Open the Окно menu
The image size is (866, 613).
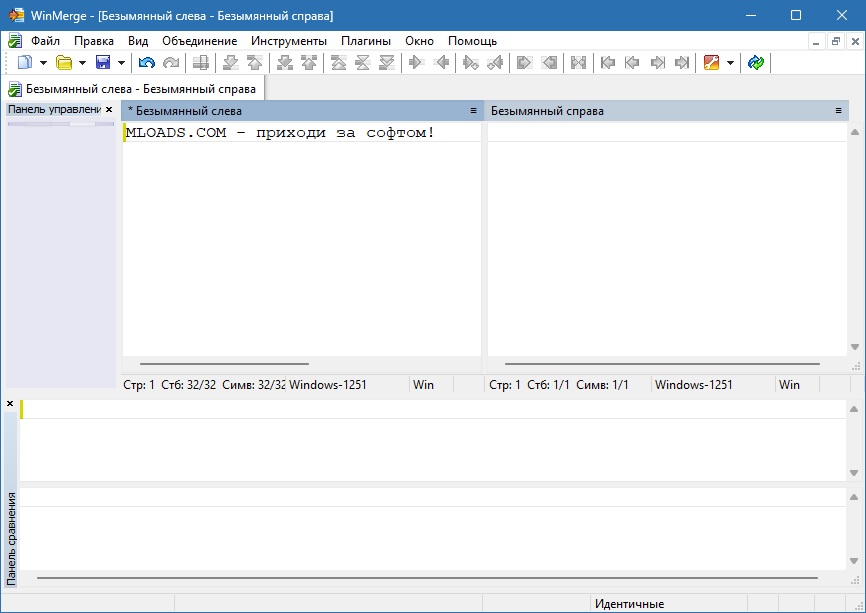click(x=419, y=41)
